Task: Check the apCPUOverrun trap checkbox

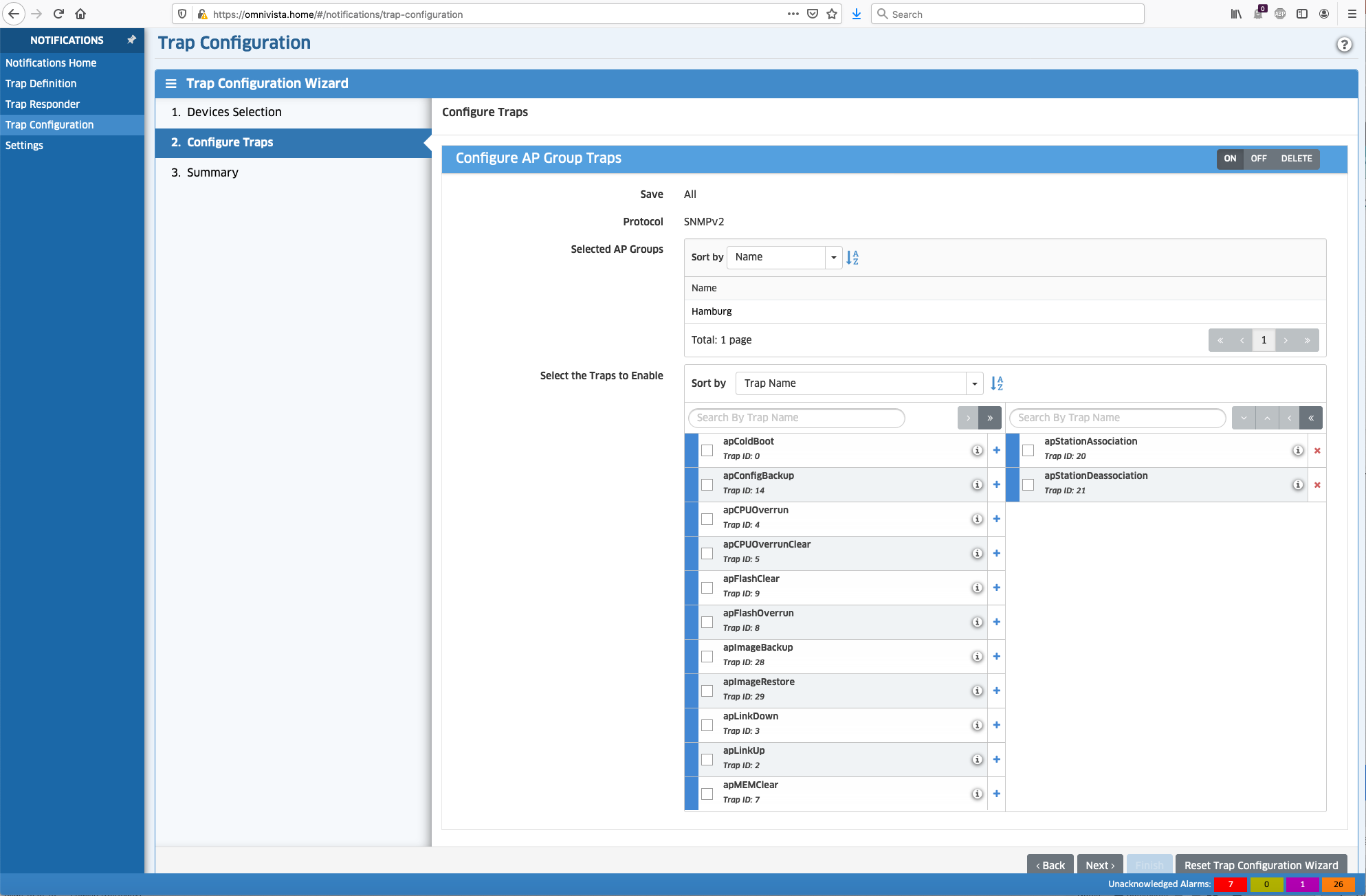Action: point(707,519)
